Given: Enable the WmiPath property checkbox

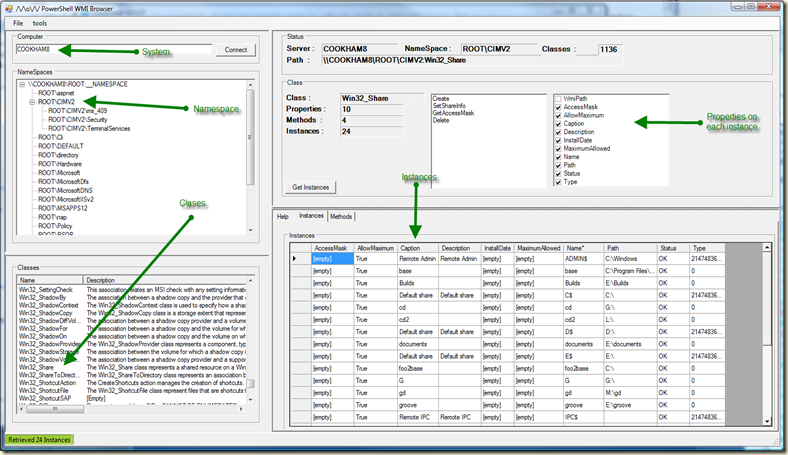Looking at the screenshot, I should click(557, 98).
